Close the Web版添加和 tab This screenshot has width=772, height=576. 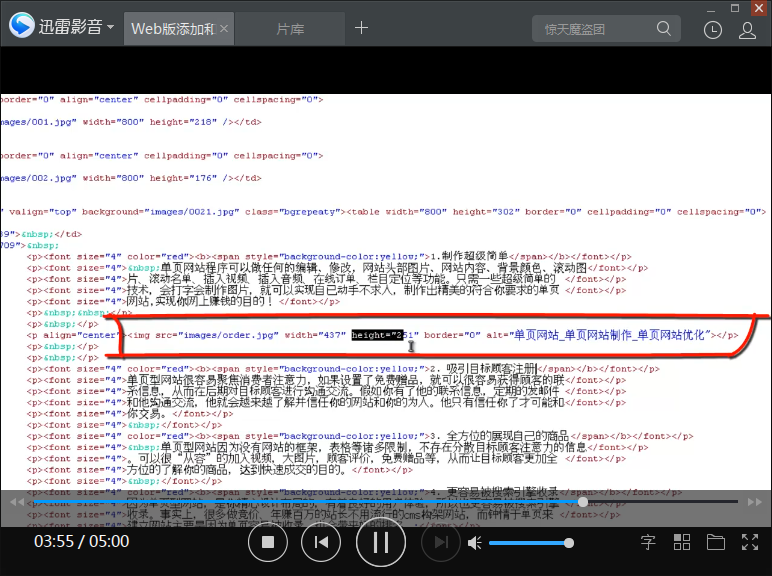(x=224, y=29)
